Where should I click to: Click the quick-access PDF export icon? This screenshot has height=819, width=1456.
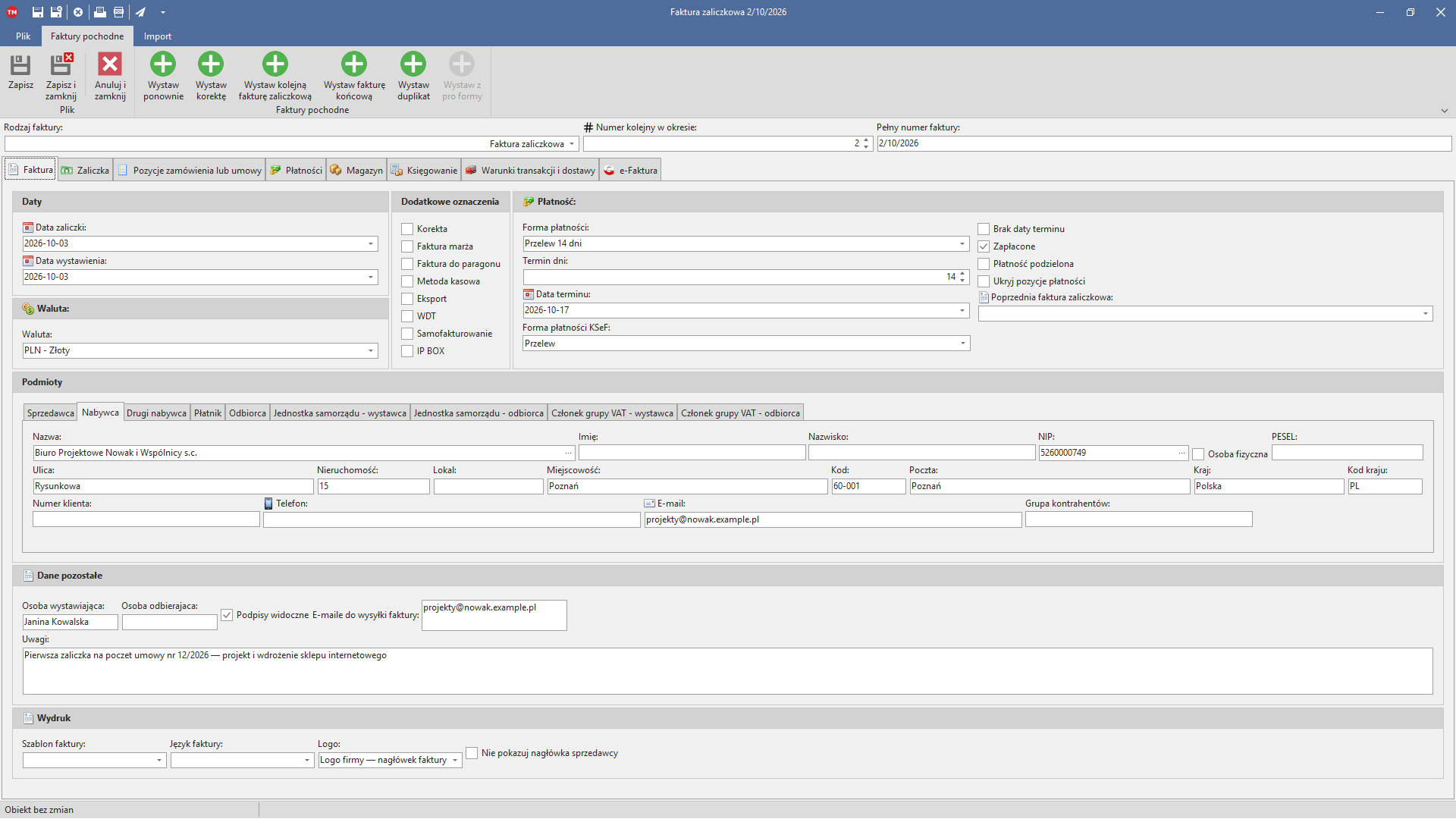[119, 12]
